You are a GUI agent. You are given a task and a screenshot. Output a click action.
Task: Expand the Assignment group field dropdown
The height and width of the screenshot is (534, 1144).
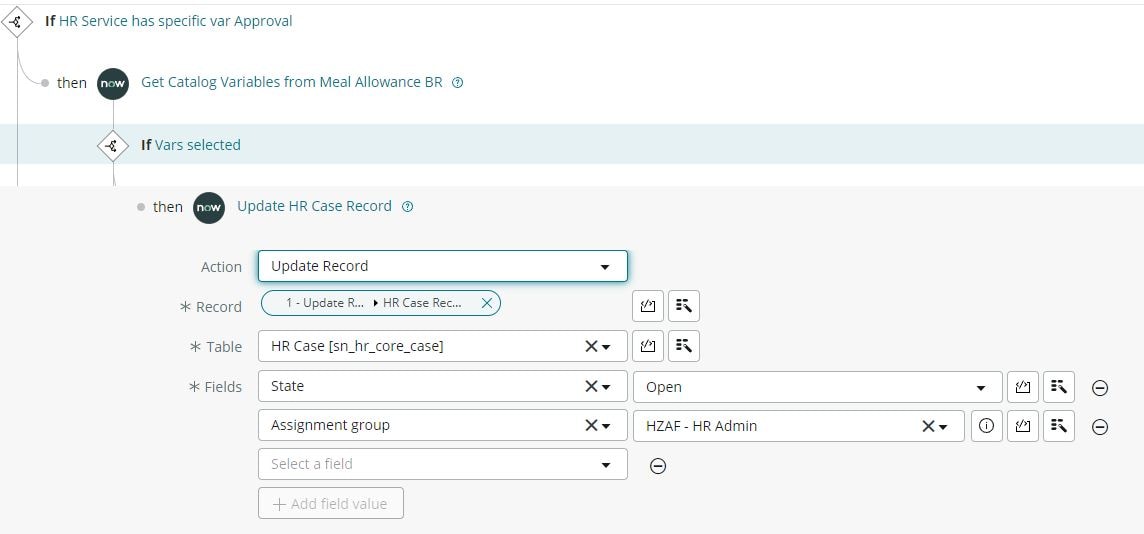(x=606, y=427)
